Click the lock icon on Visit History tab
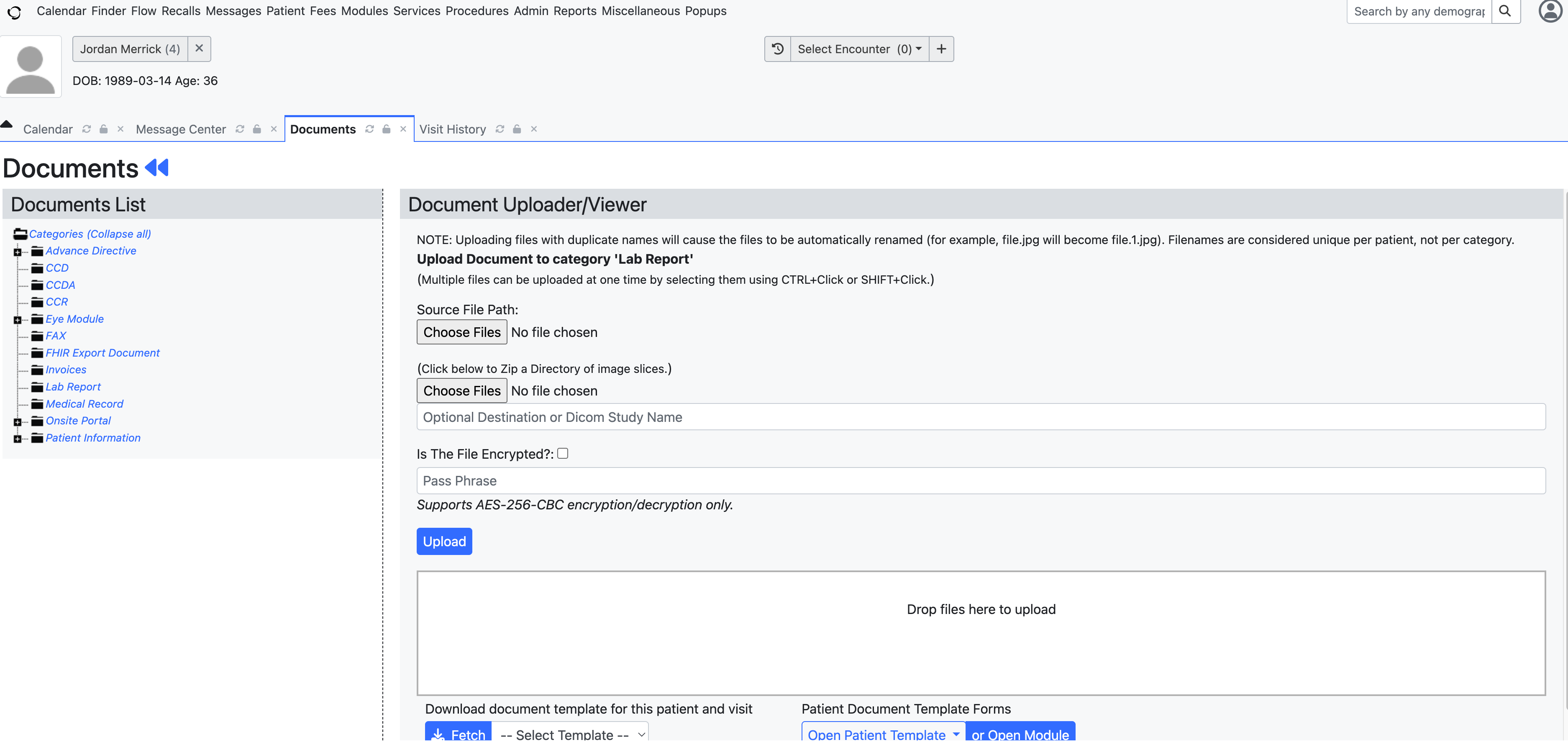Image resolution: width=1568 pixels, height=745 pixels. pyautogui.click(x=517, y=129)
